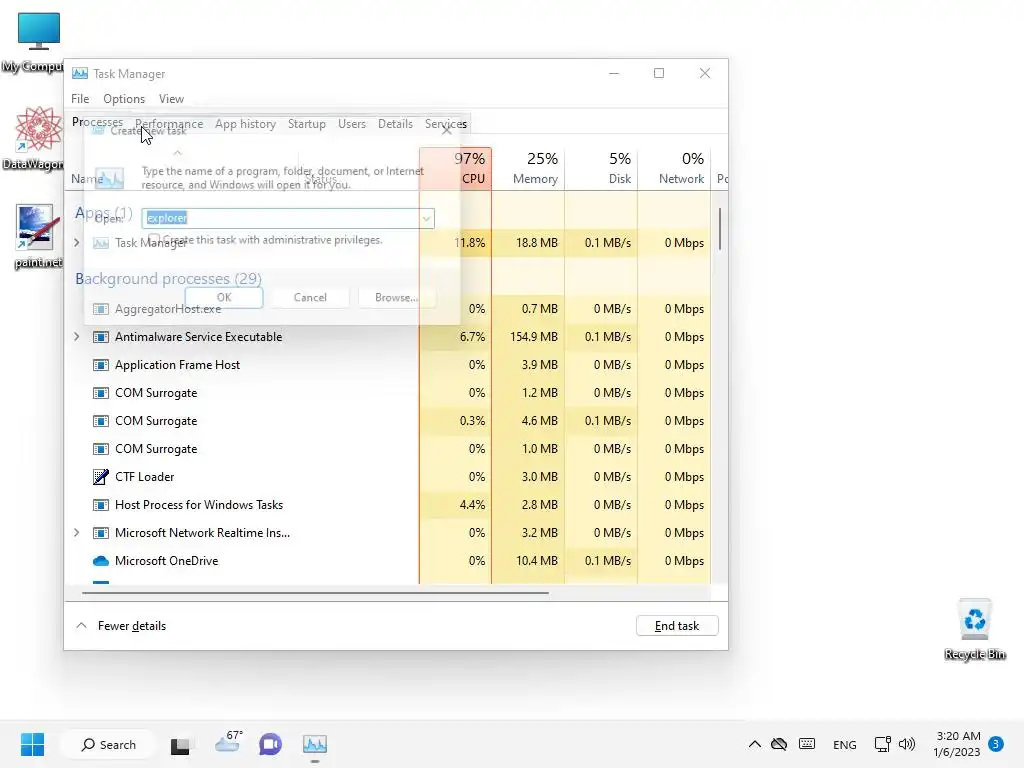
Task: Open the Create new task combo dropdown
Action: (426, 218)
